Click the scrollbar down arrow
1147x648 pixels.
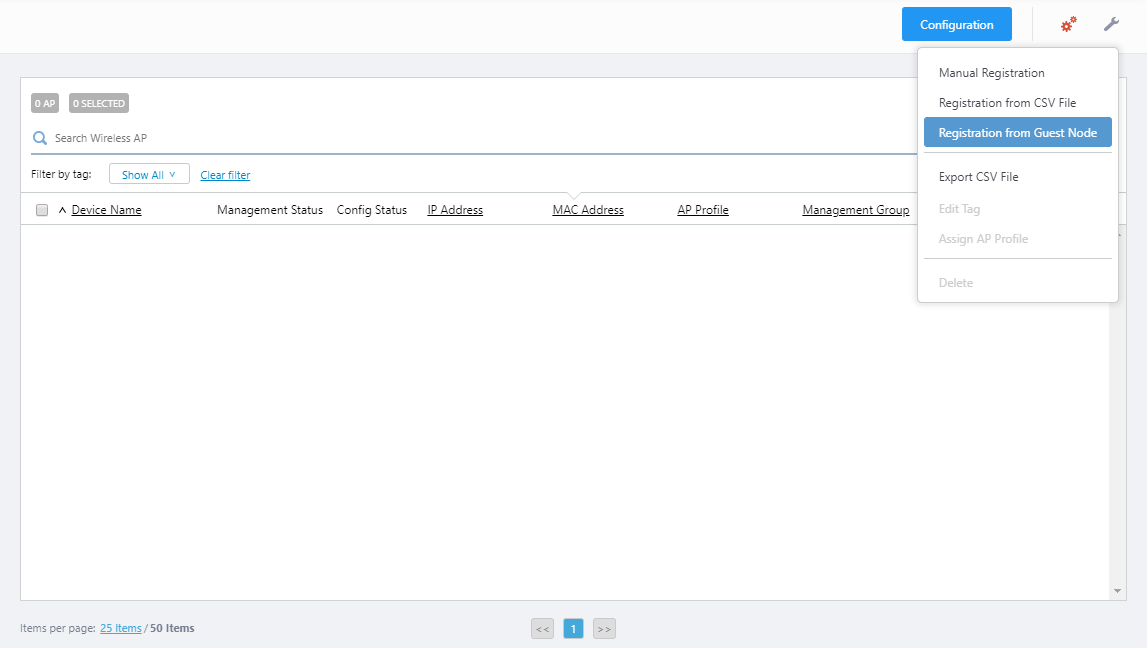click(x=1117, y=591)
